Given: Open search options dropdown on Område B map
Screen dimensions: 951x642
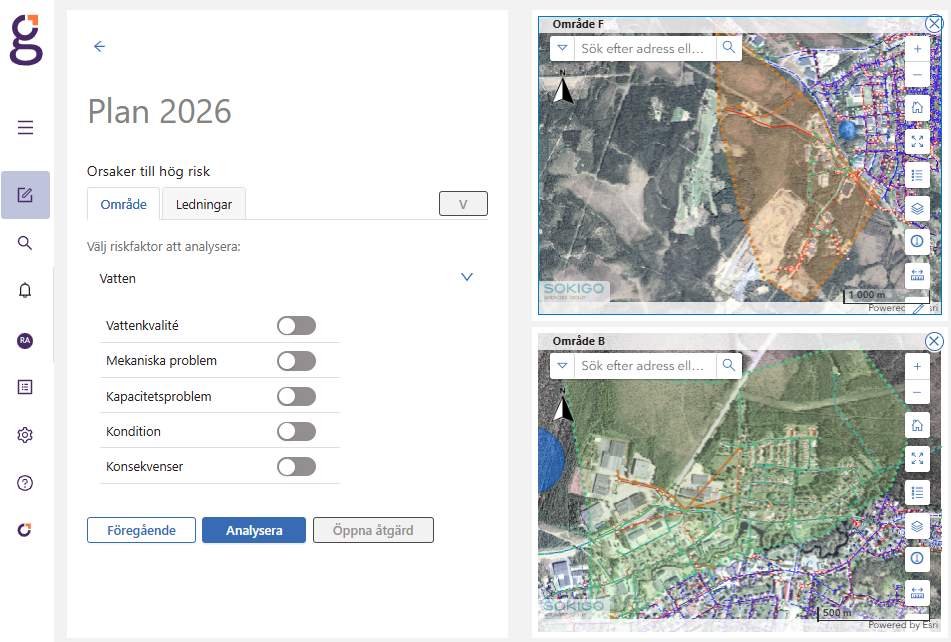Looking at the screenshot, I should tap(562, 366).
